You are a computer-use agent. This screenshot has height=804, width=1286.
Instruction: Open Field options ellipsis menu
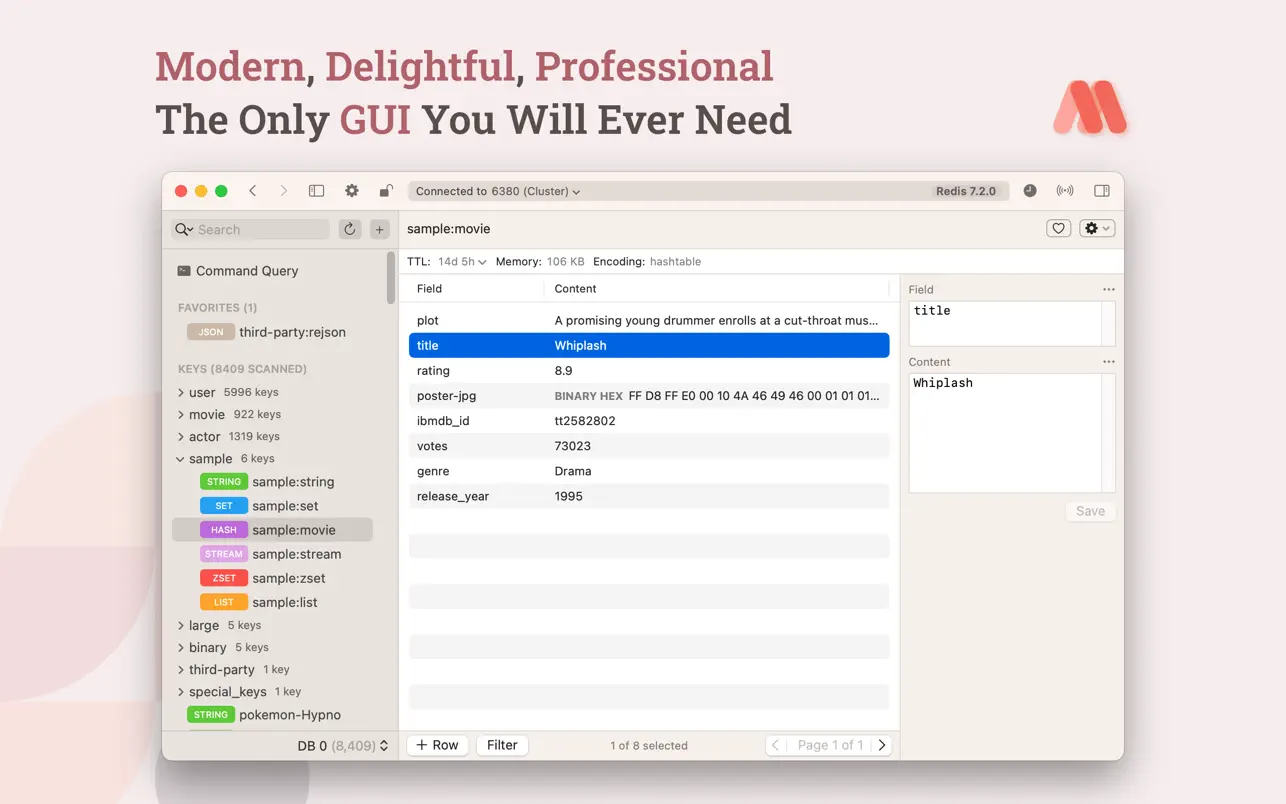coord(1108,290)
